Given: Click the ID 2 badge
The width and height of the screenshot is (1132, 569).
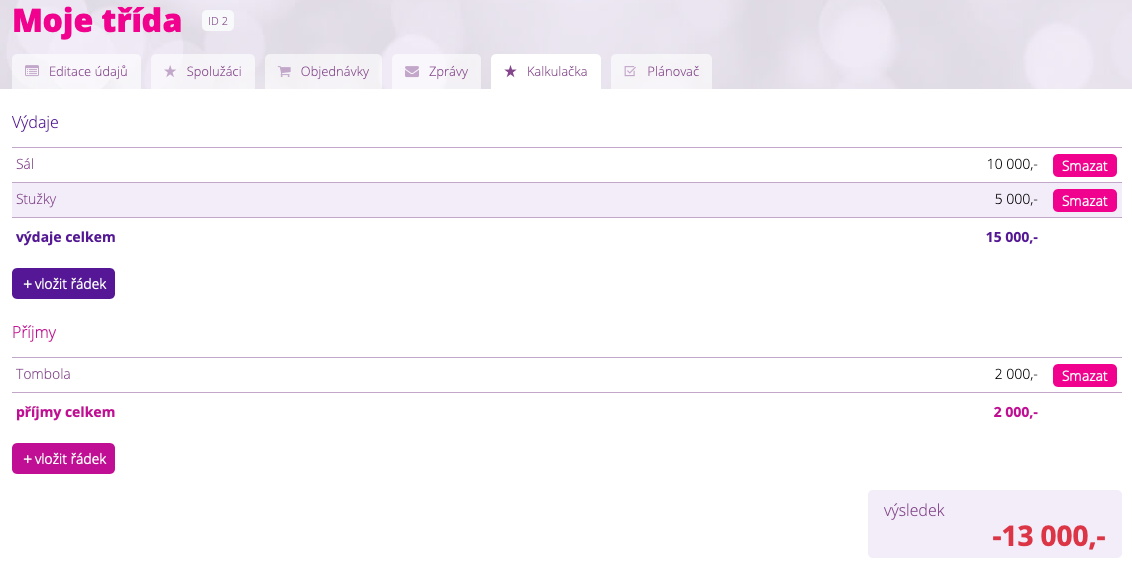Looking at the screenshot, I should click(218, 21).
